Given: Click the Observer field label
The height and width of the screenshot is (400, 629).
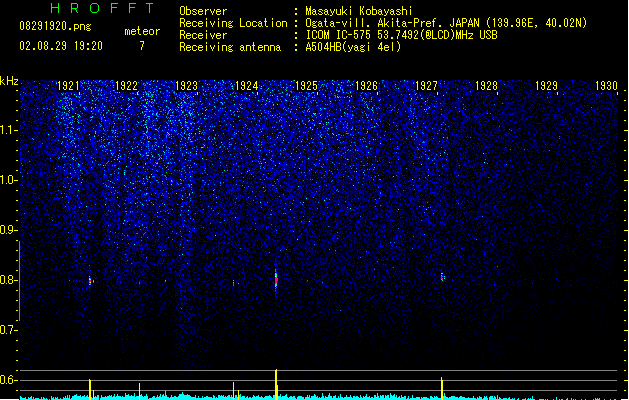Looking at the screenshot, I should 203,11.
